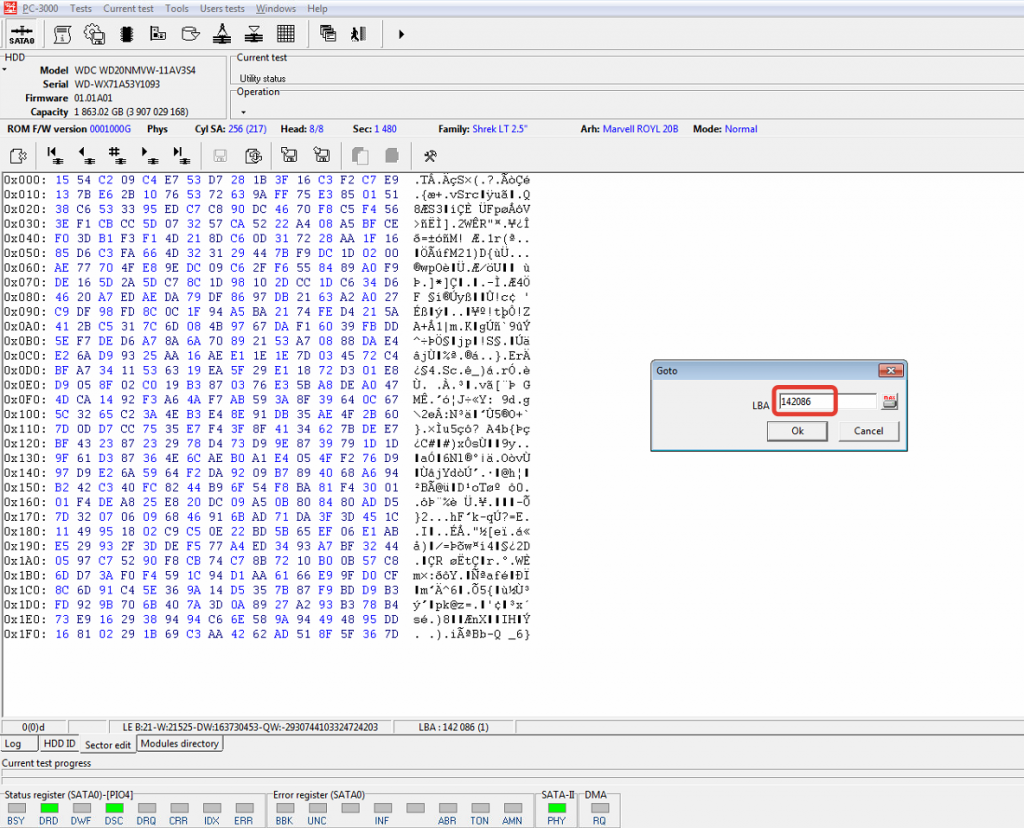This screenshot has height=828, width=1024.
Task: Advance to the next sector
Action: coord(149,155)
